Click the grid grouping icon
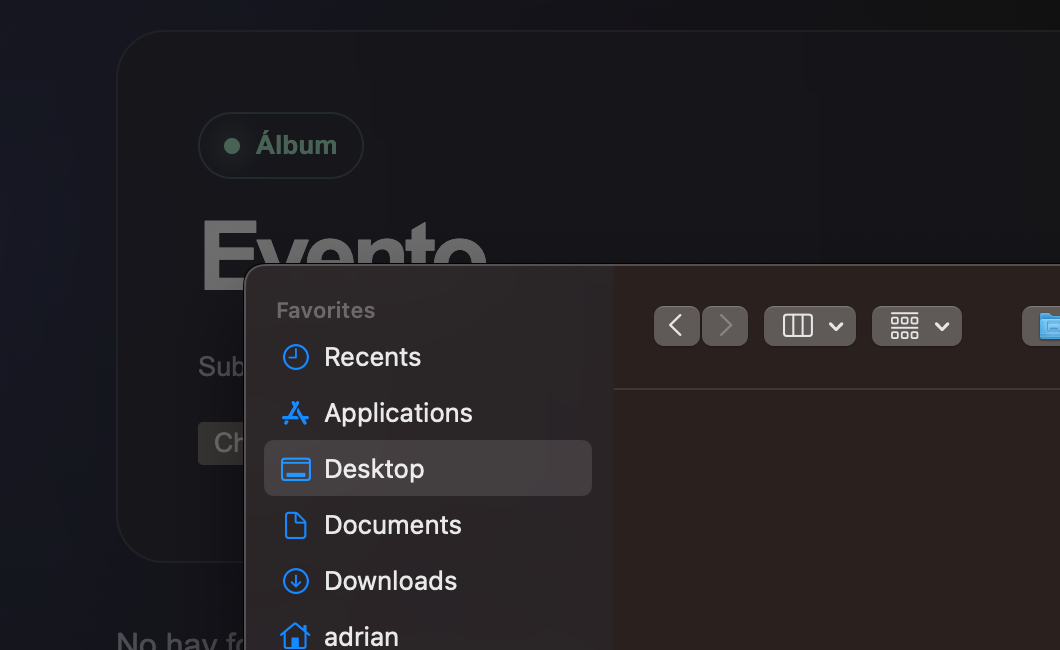The height and width of the screenshot is (650, 1060). pos(905,326)
